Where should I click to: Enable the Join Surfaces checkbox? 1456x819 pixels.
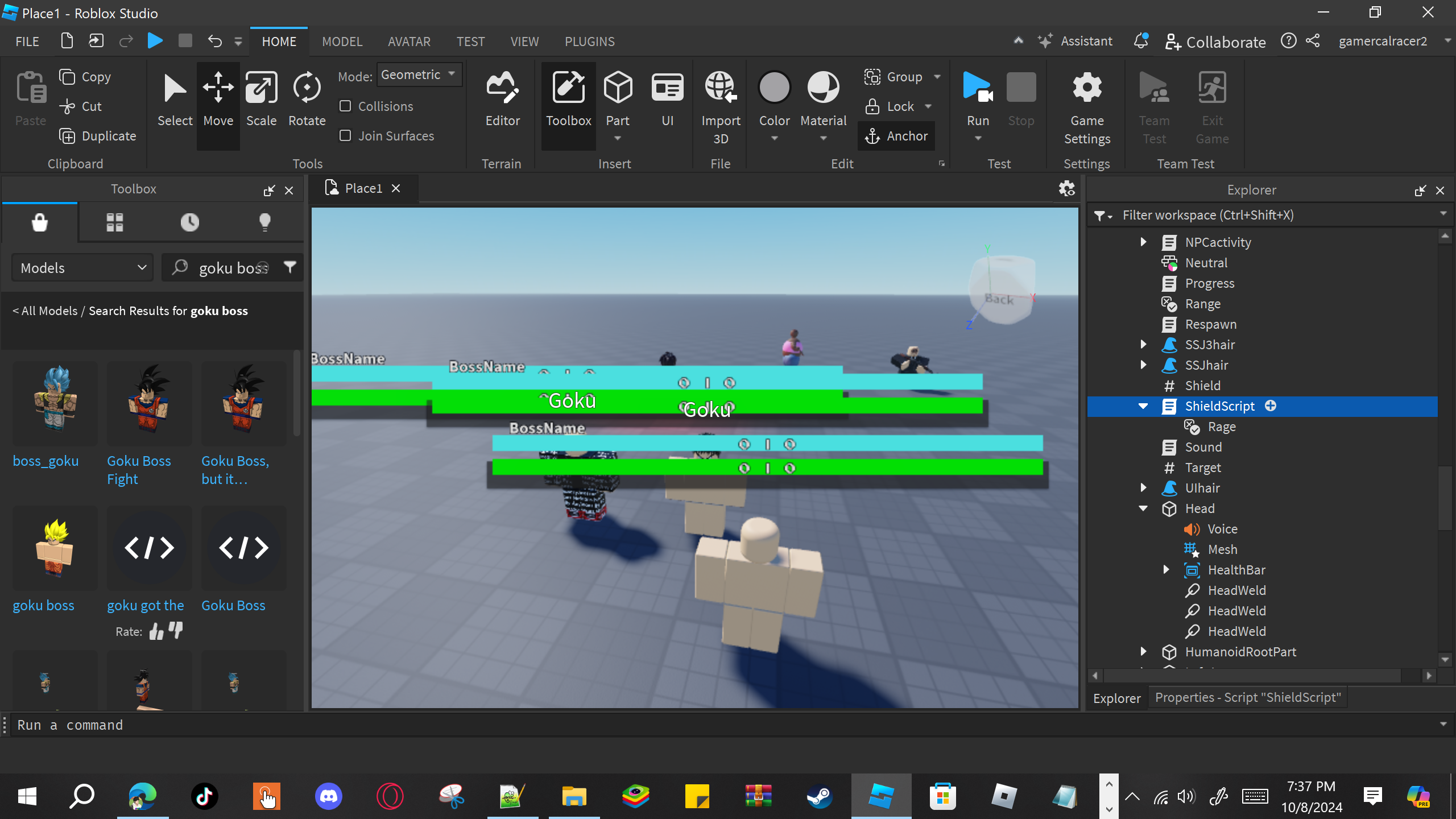tap(345, 136)
